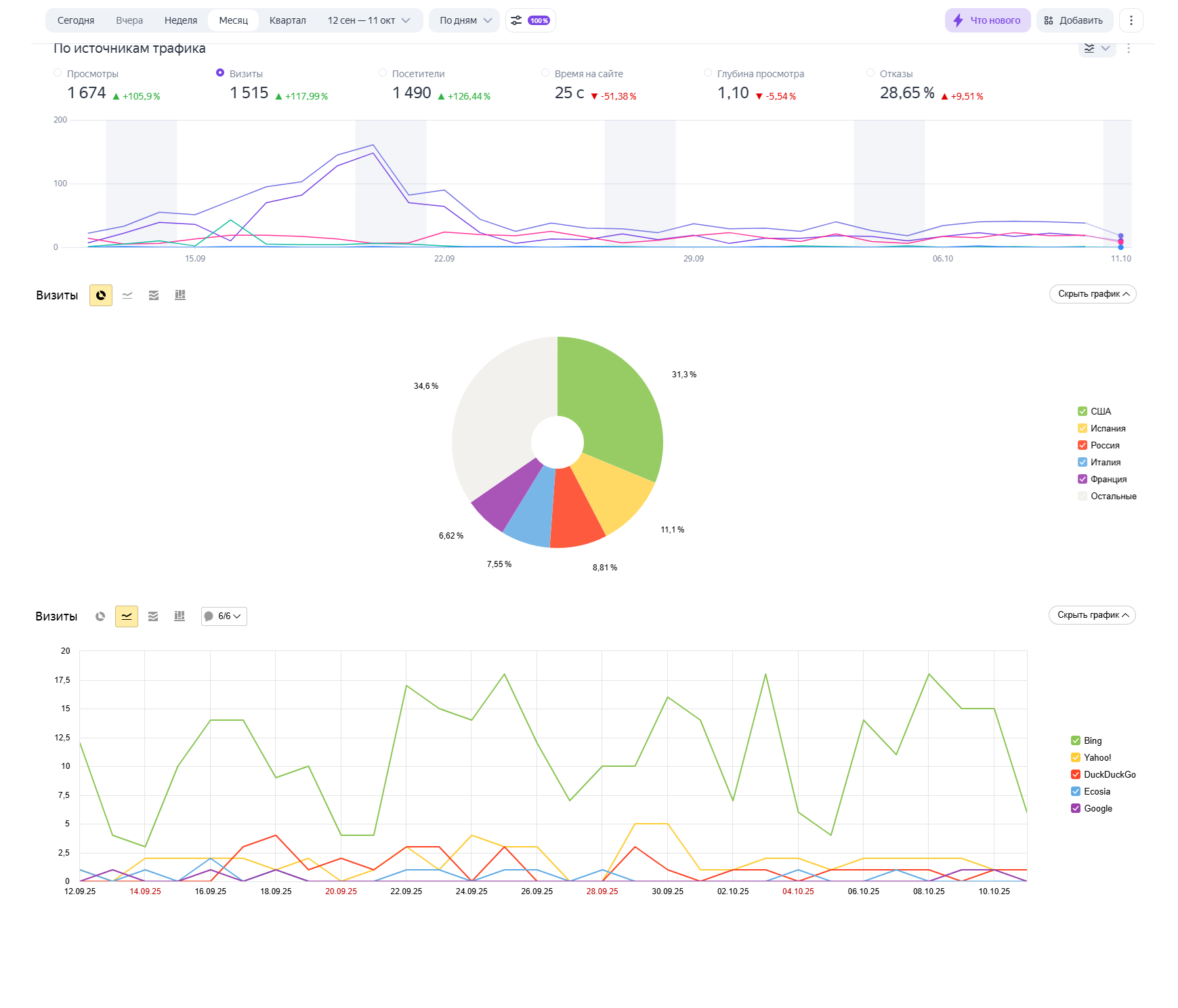Open segmentation settings with 100% badge
Viewport: 1178px width, 1008px height.
click(x=530, y=20)
